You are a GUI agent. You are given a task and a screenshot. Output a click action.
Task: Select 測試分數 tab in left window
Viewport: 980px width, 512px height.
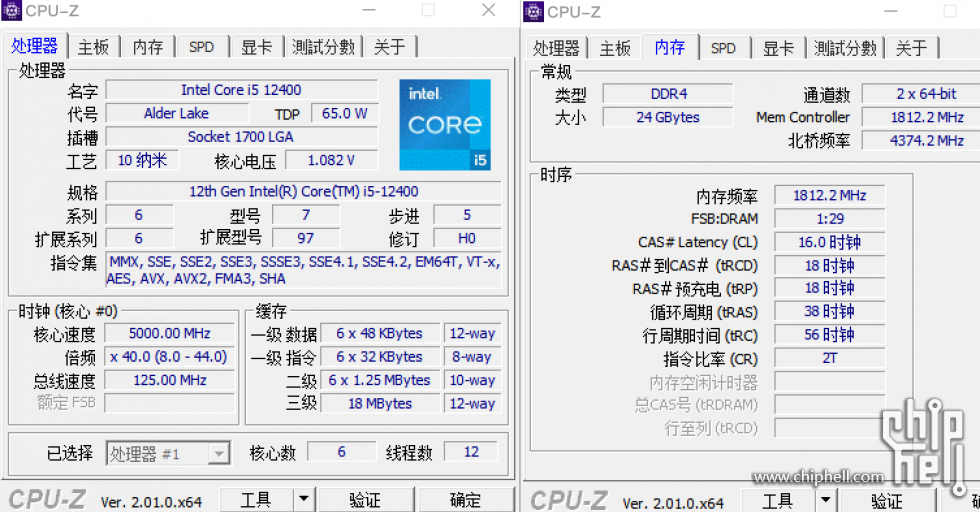coord(323,47)
